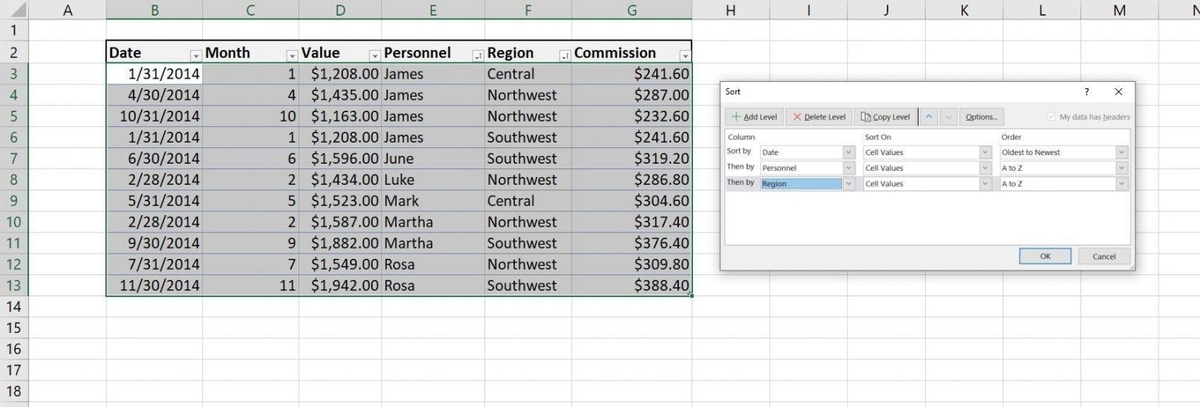Expand the Oldest to Newest order dropdown
The height and width of the screenshot is (407, 1200).
pos(1121,152)
